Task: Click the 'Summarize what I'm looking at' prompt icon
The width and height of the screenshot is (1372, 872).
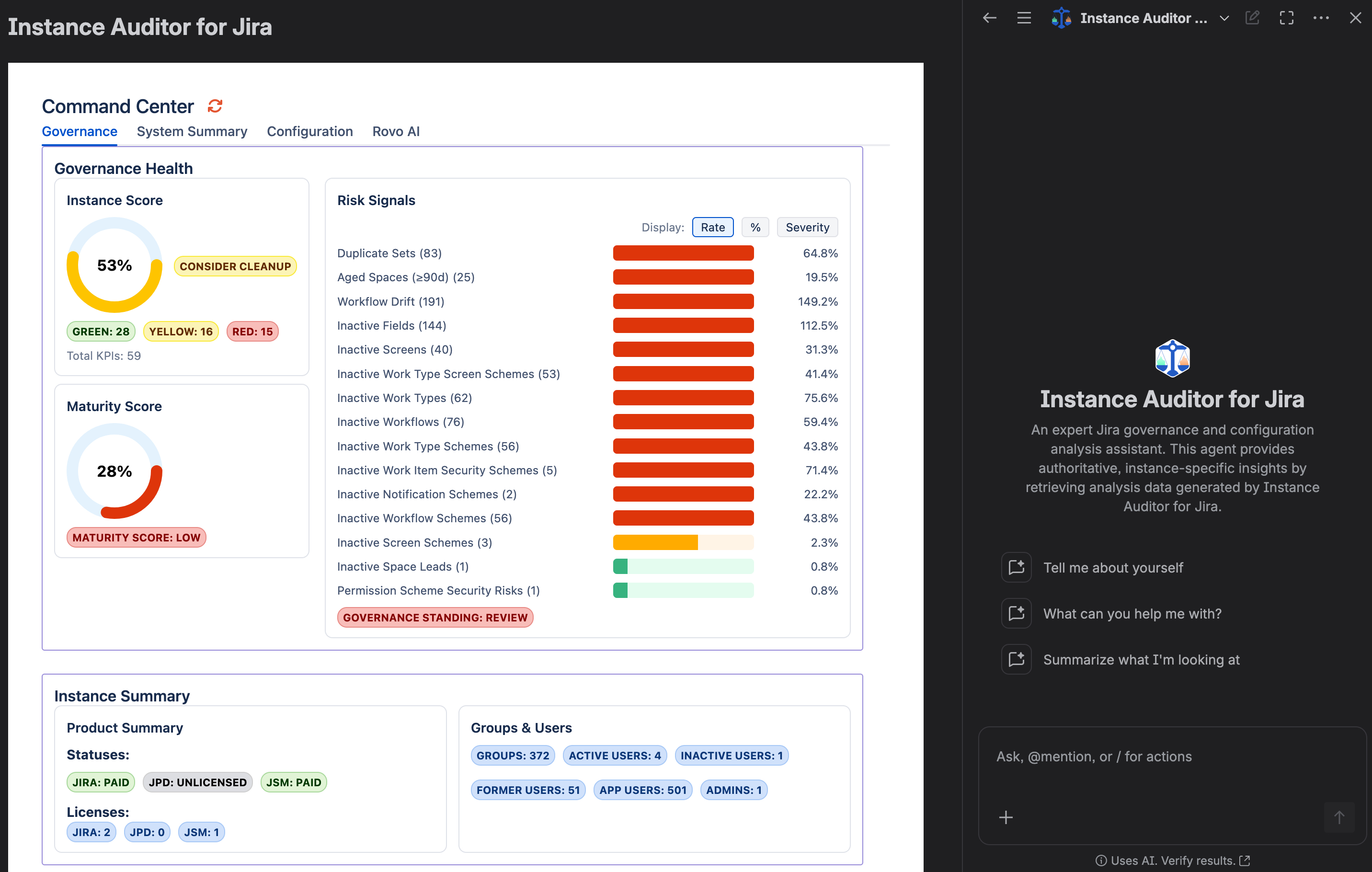Action: pos(1017,659)
